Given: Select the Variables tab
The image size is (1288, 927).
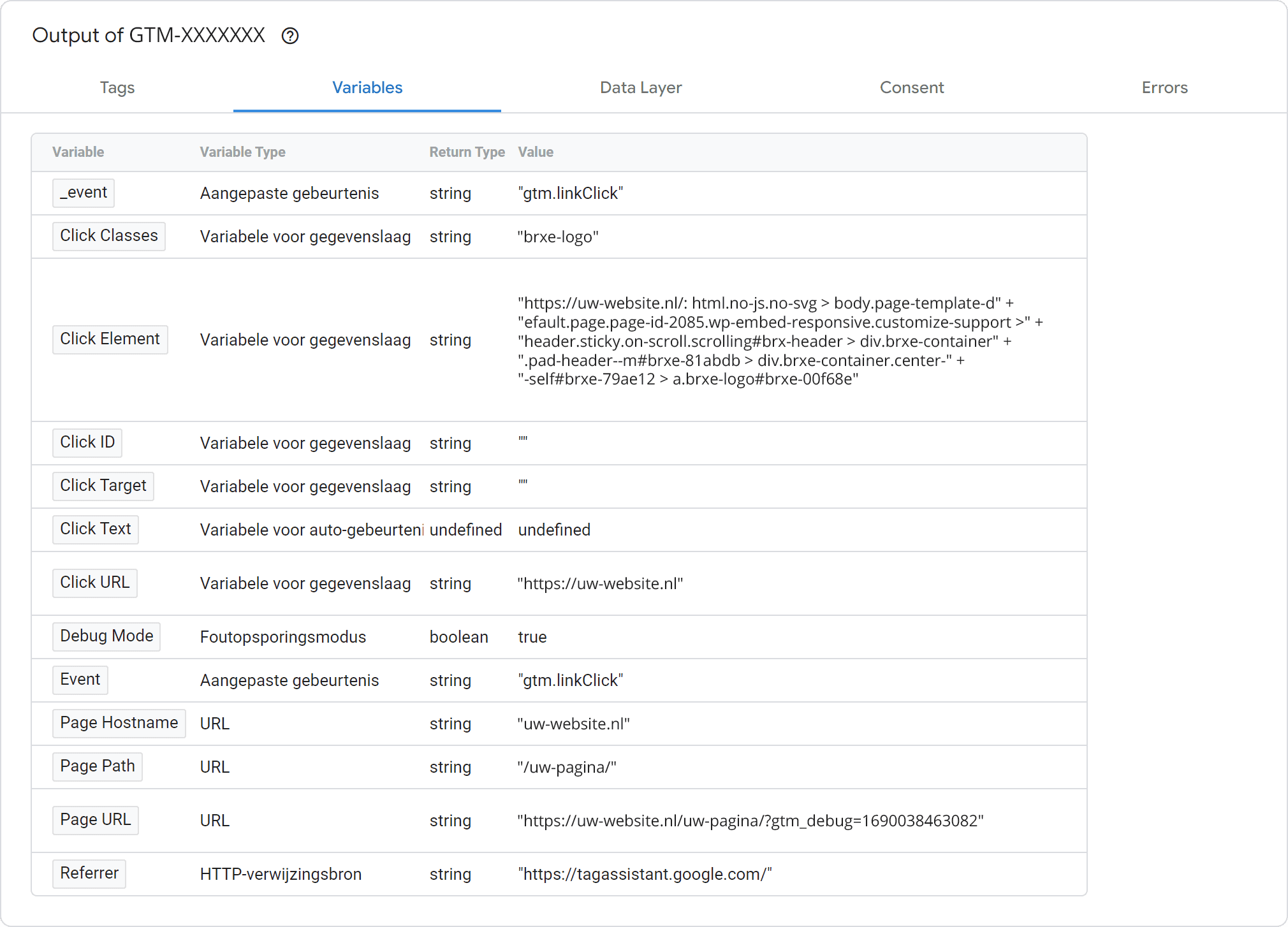Looking at the screenshot, I should 367,87.
